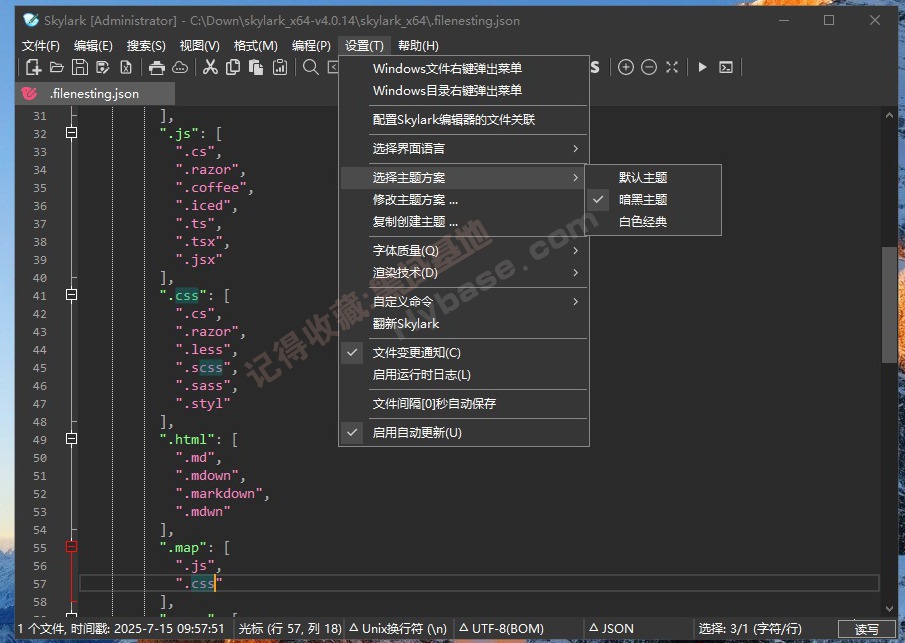Click line number 44 in the gutter
The width and height of the screenshot is (905, 643).
pyautogui.click(x=40, y=350)
